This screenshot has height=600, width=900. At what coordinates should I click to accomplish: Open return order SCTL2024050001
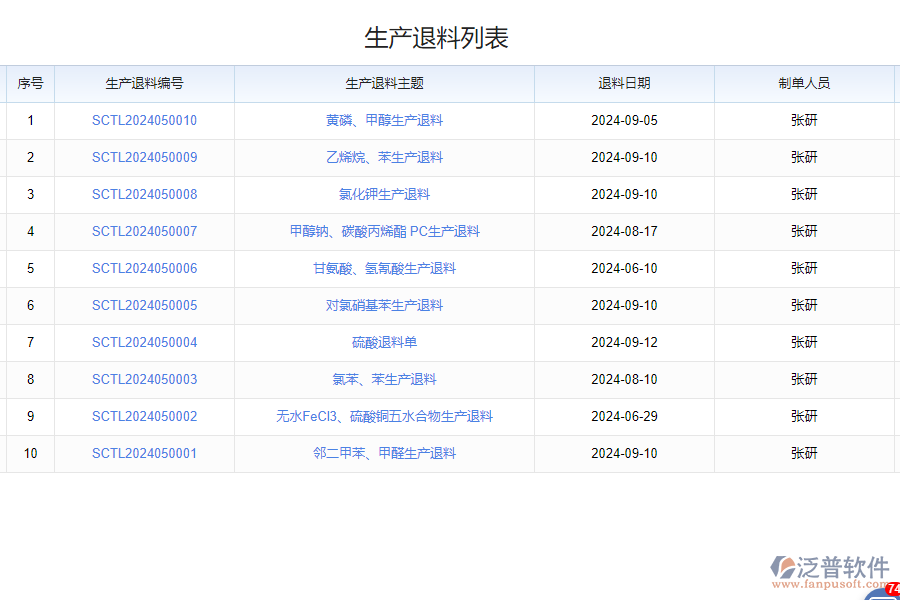pos(145,453)
